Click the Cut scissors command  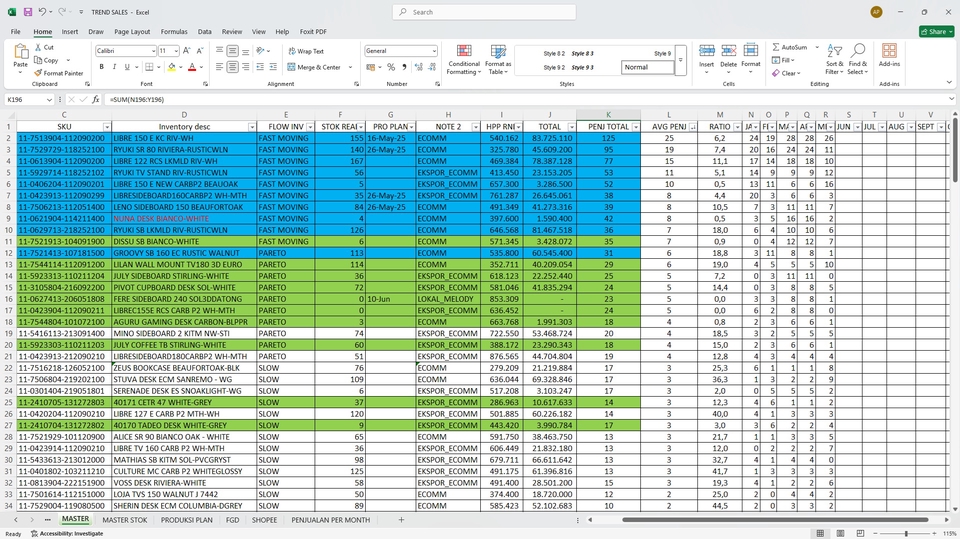pyautogui.click(x=44, y=47)
